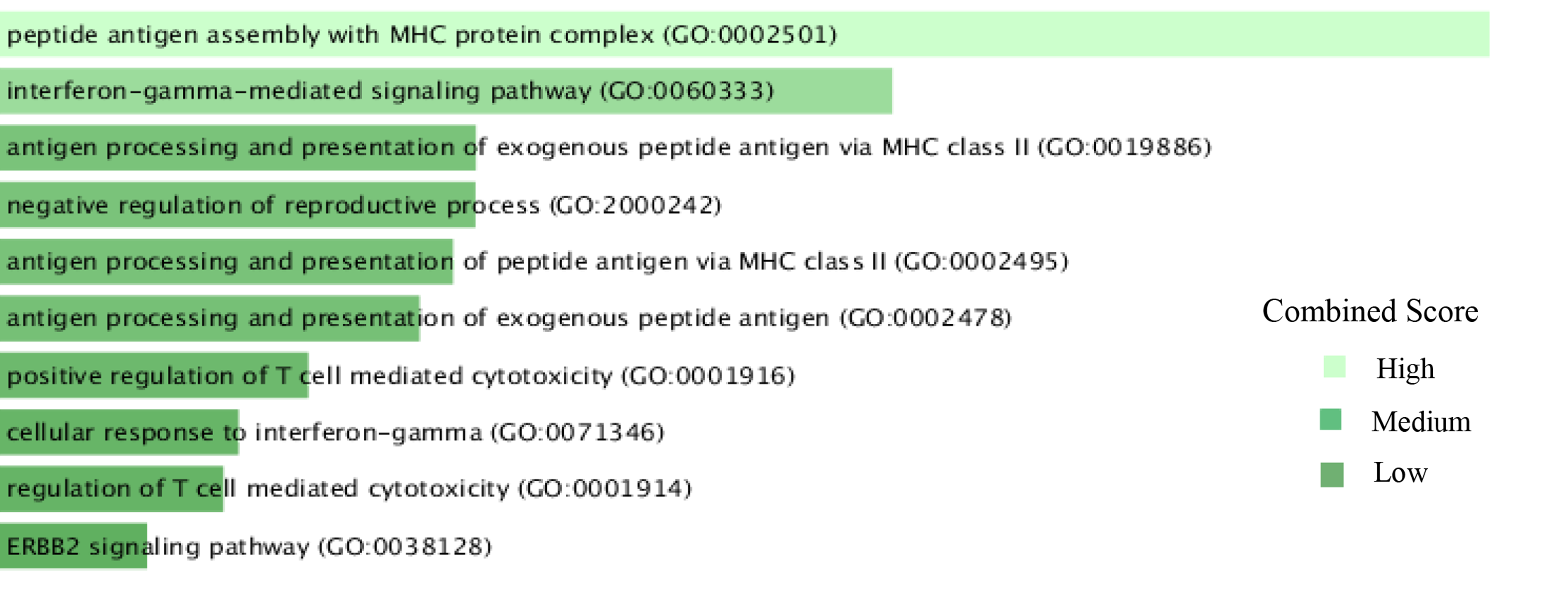
Task: Click the GO:0001914 regulation of T cell bar
Action: click(x=112, y=488)
